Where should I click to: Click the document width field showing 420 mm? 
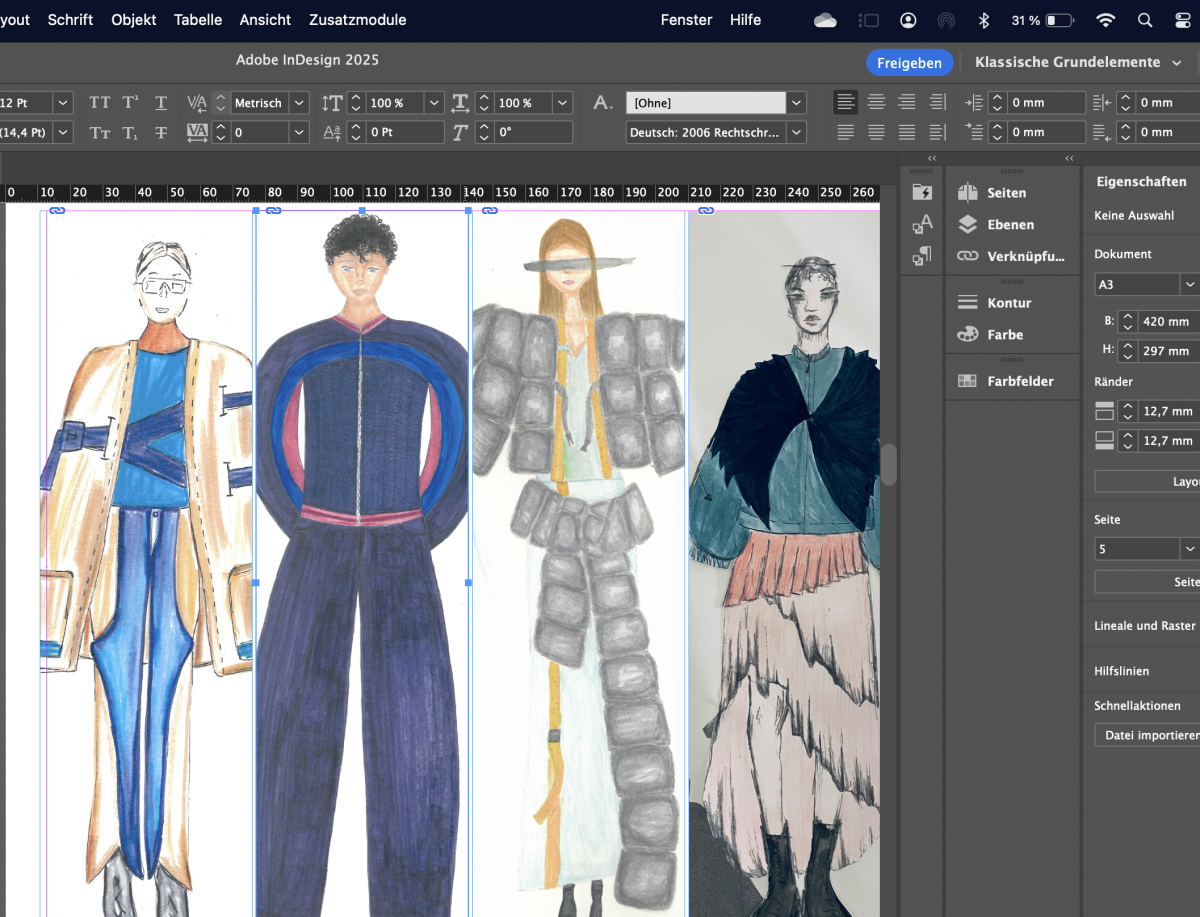[x=1168, y=322]
